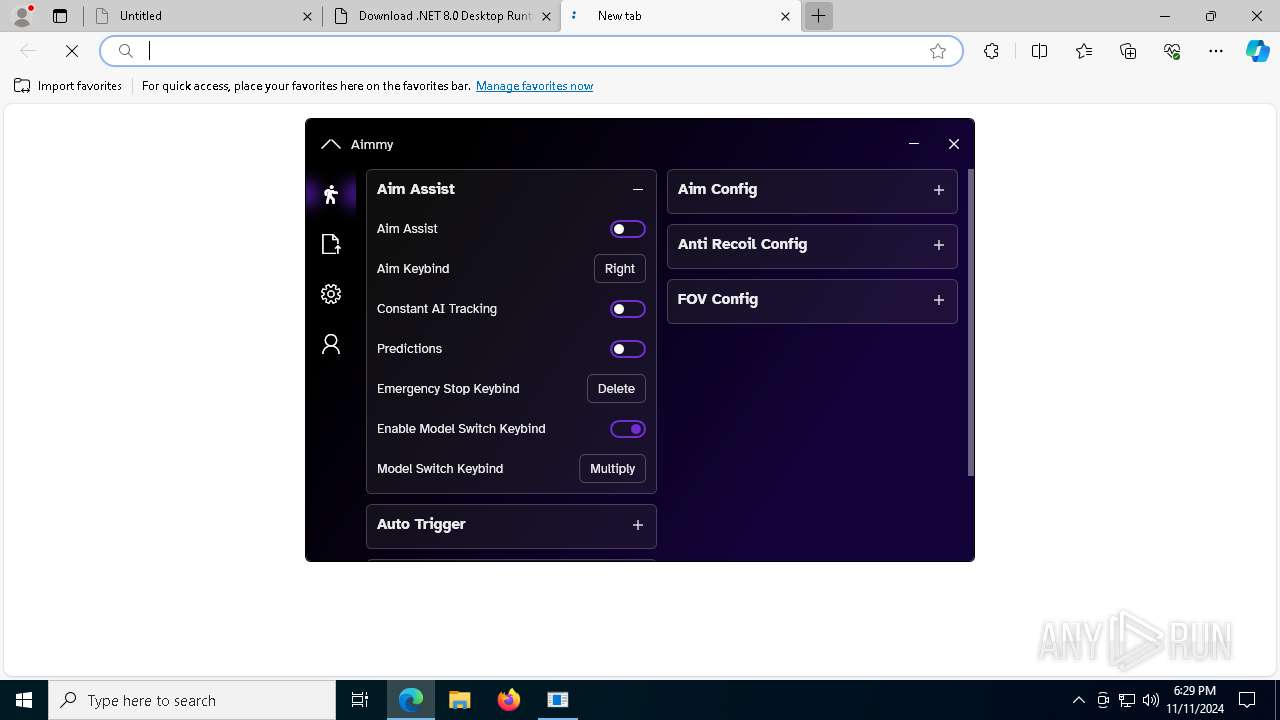Open the Favorites list icon
The image size is (1280, 720).
(1084, 51)
